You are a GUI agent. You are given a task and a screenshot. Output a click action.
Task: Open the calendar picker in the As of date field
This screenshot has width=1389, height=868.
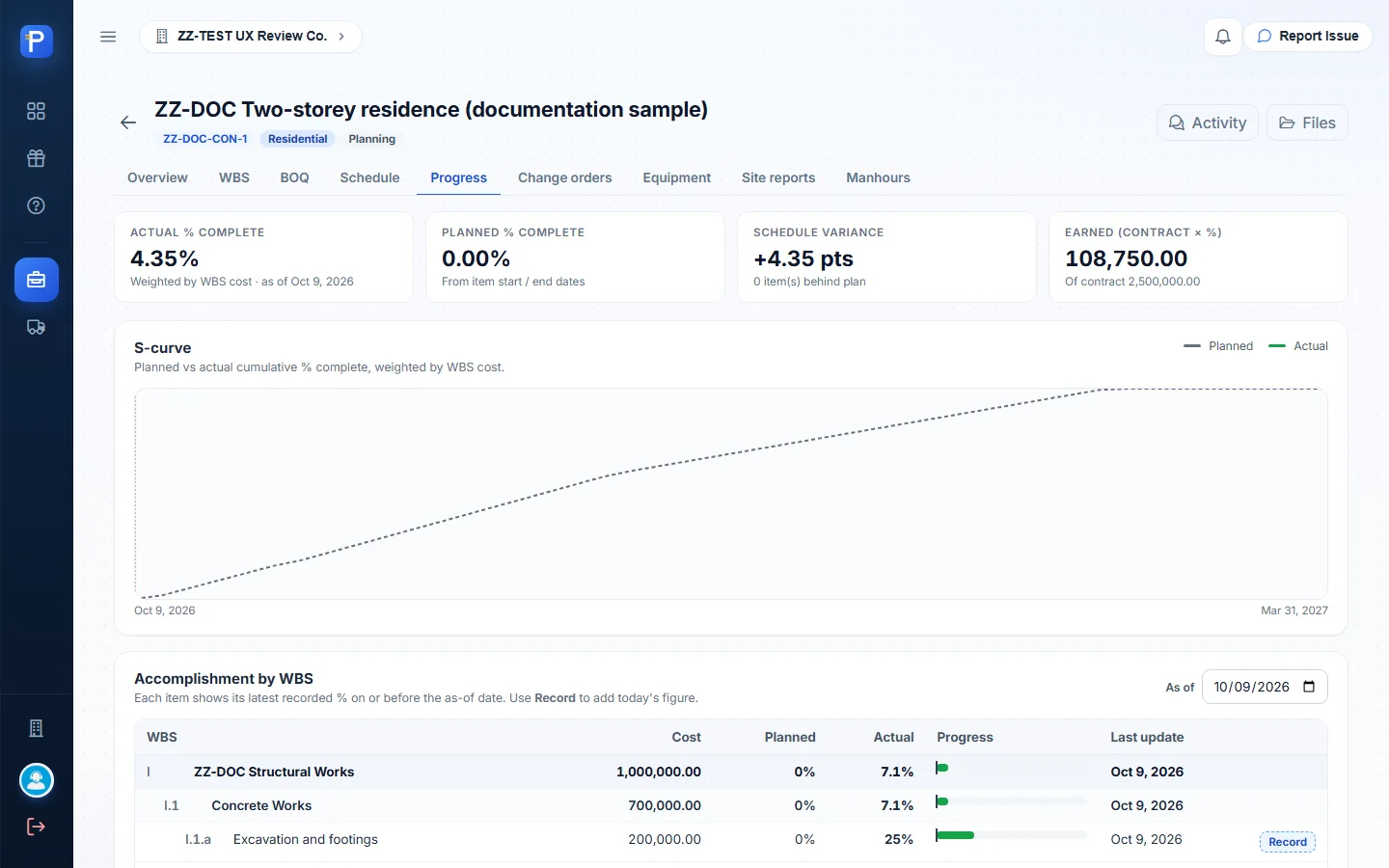(1309, 687)
